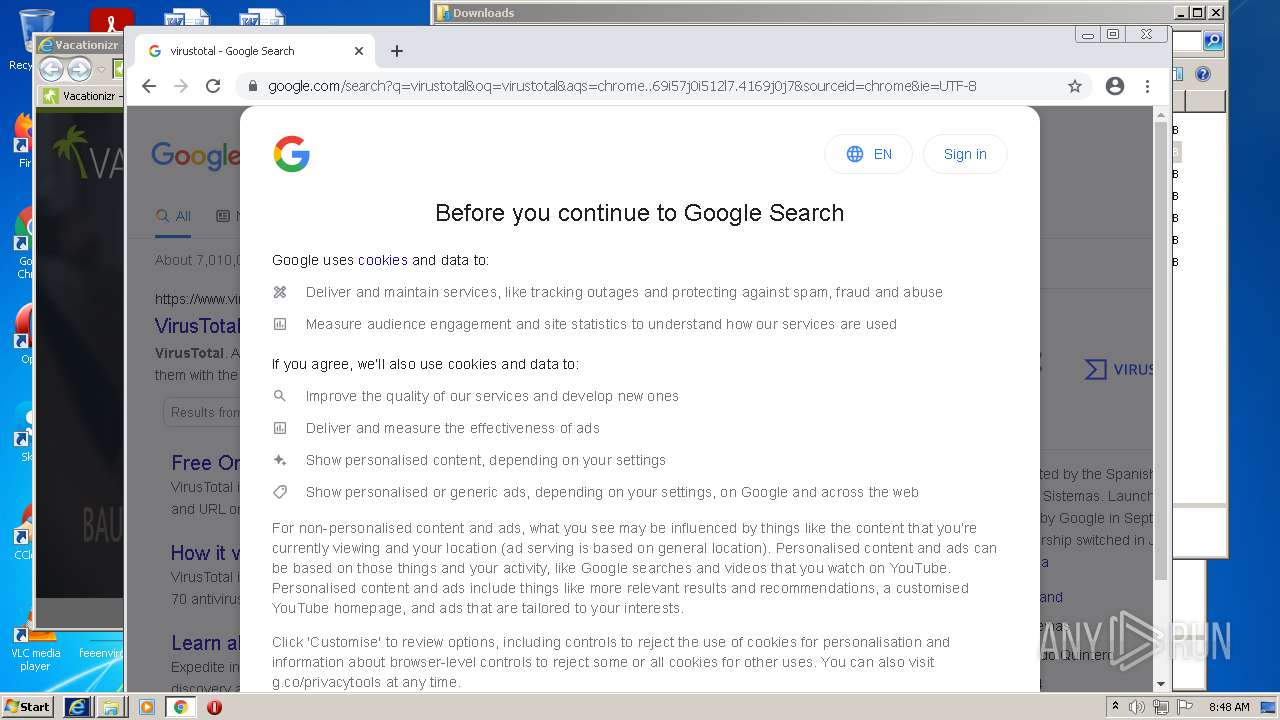This screenshot has height=720, width=1280.
Task: Click the Chrome forward arrow
Action: [x=181, y=86]
